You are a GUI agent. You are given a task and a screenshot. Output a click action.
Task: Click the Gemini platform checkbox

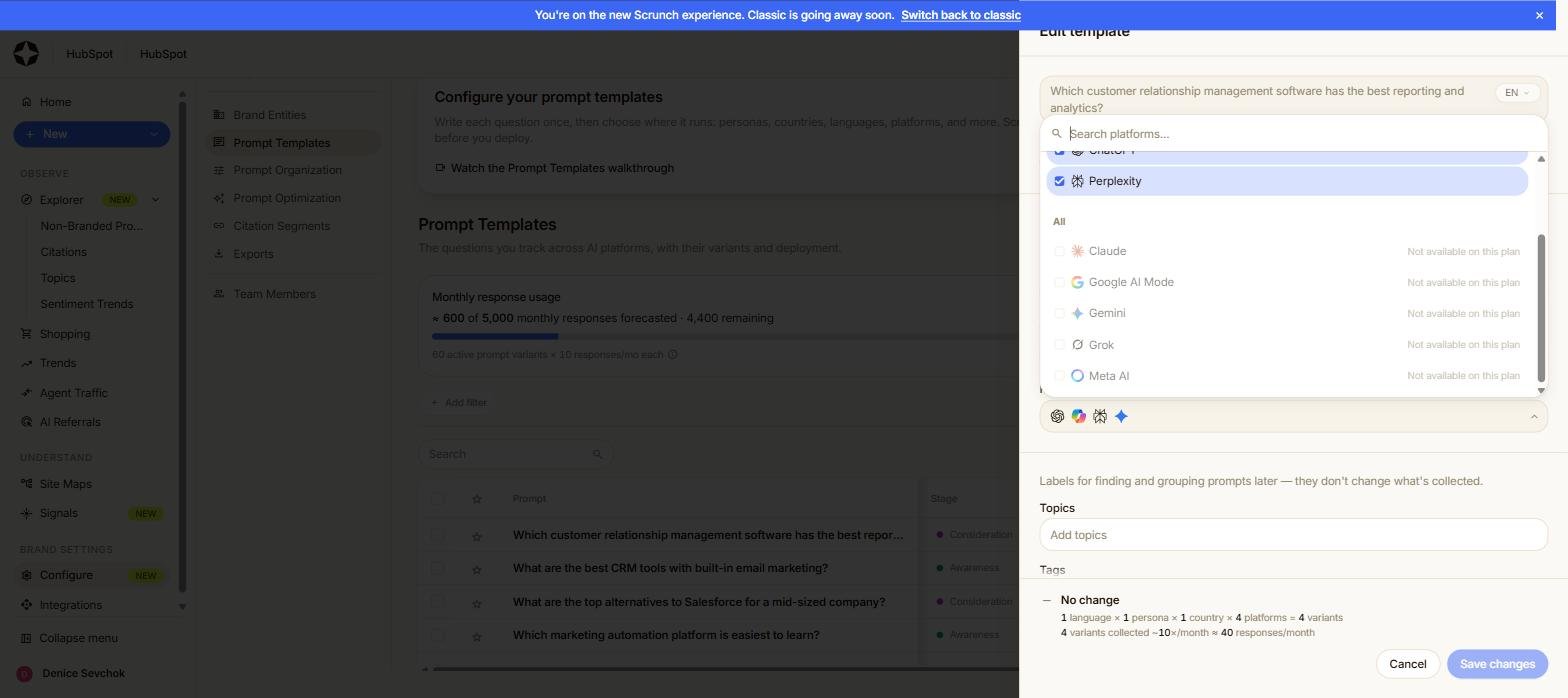point(1059,313)
